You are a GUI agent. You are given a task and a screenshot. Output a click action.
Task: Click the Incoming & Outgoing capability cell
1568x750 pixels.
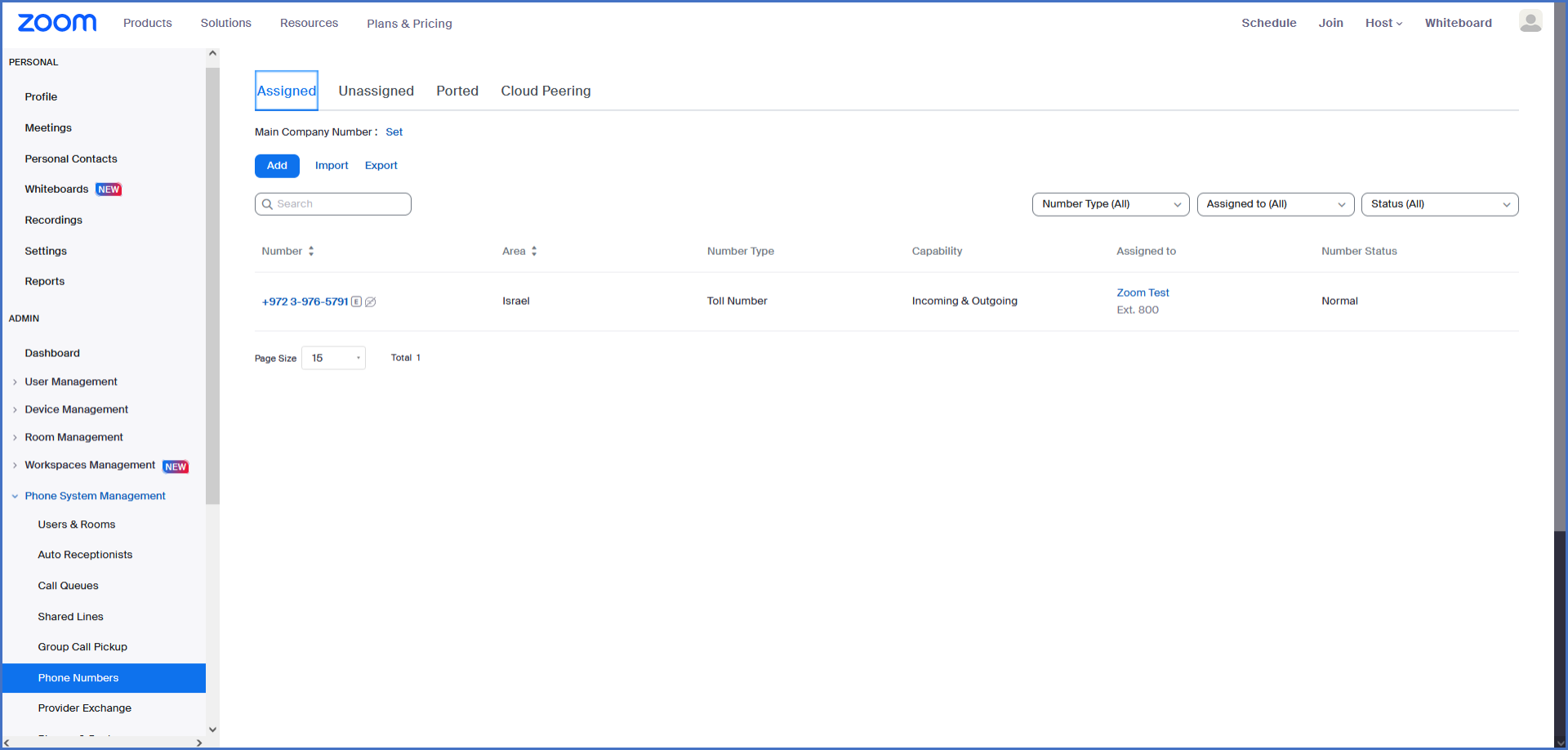point(964,301)
